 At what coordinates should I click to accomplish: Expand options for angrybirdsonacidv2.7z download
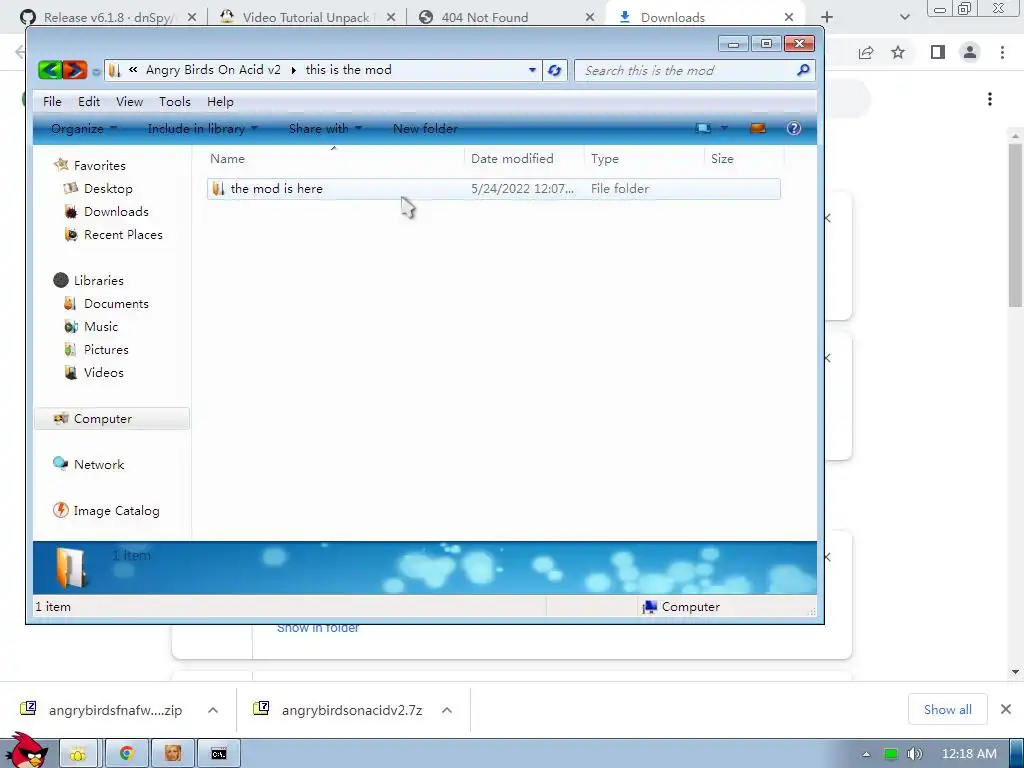(x=447, y=710)
